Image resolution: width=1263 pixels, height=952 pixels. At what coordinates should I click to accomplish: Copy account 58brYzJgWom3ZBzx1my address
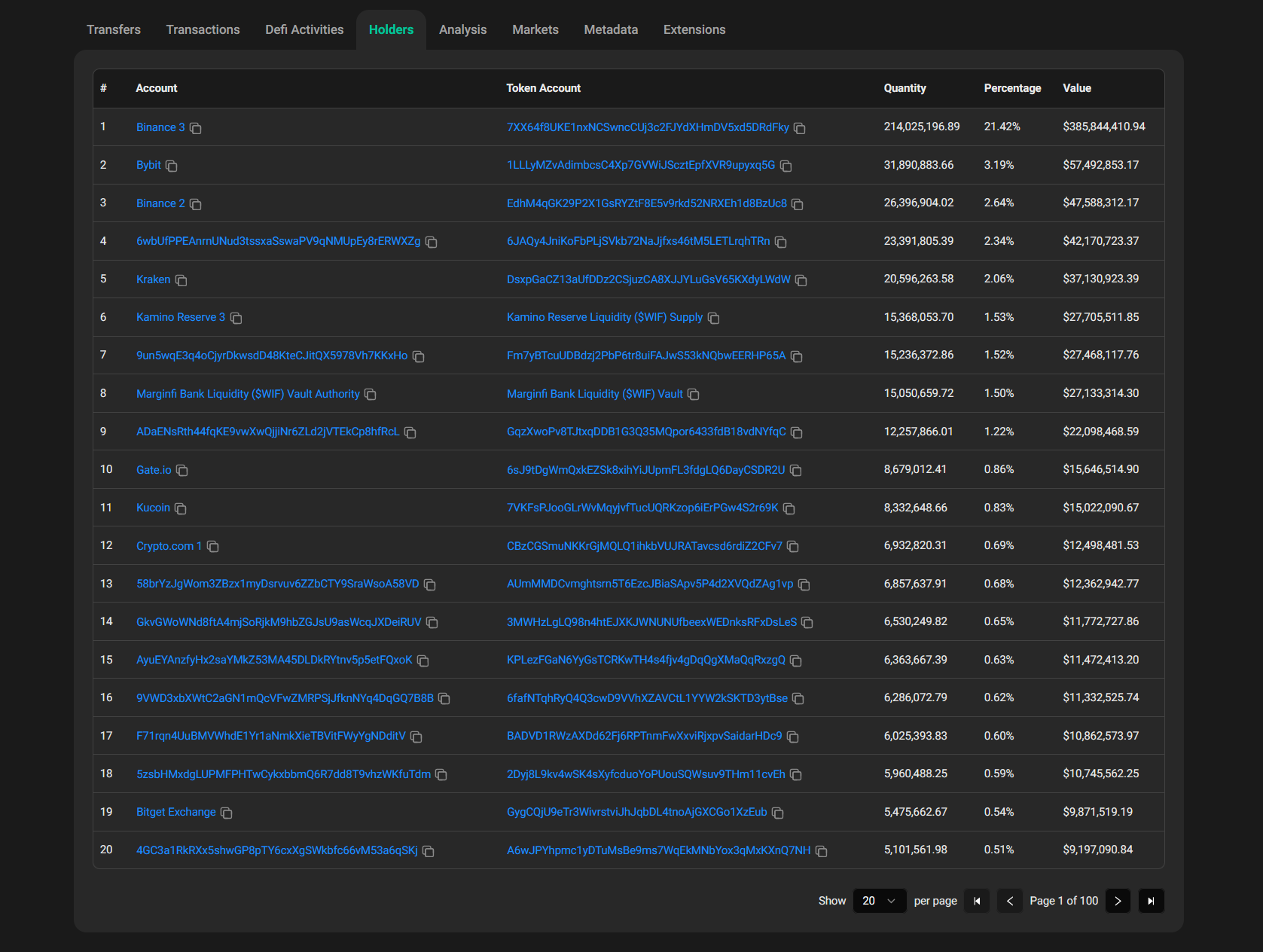tap(430, 584)
